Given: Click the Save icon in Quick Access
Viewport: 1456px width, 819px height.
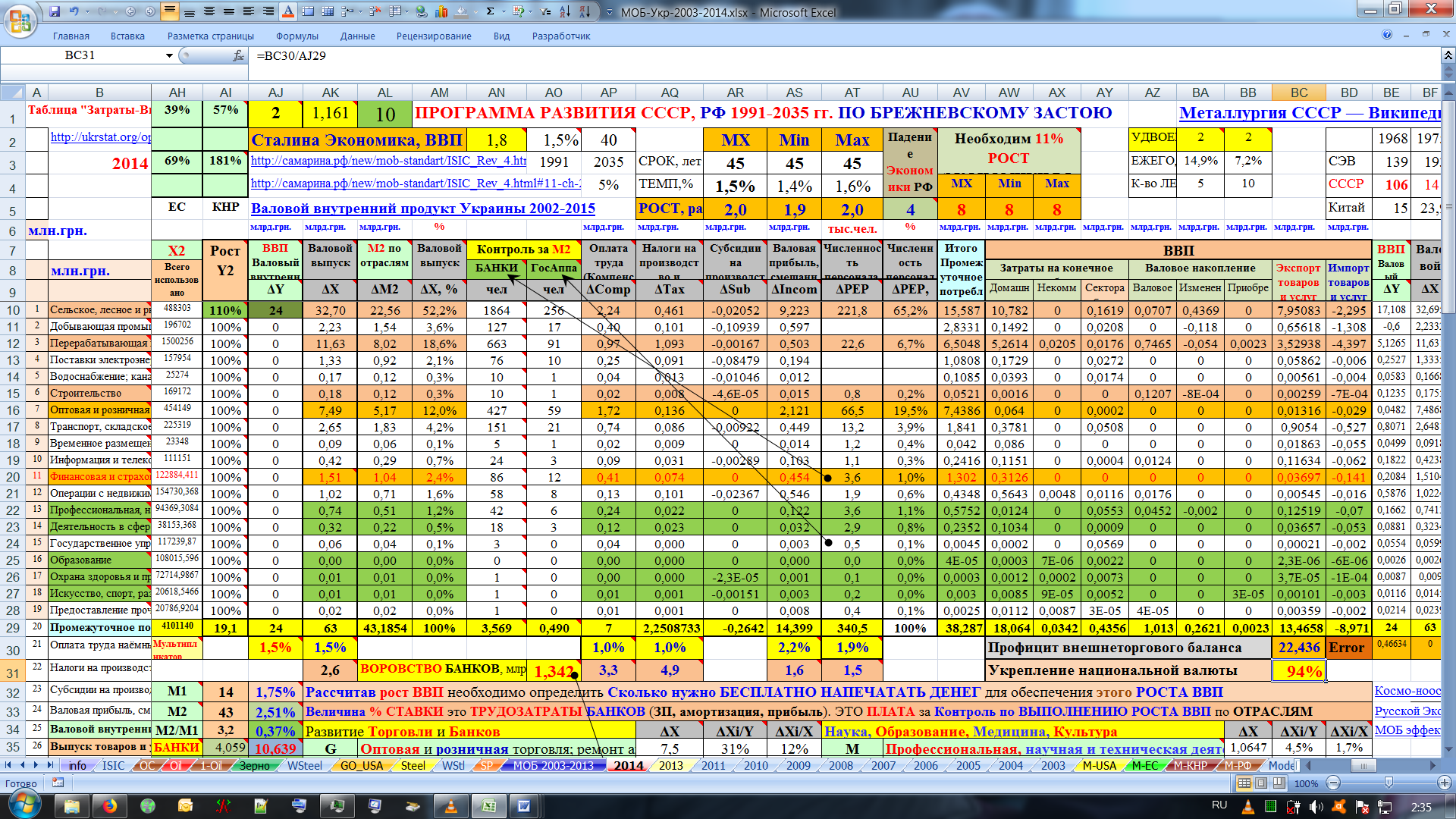Looking at the screenshot, I should 55,11.
